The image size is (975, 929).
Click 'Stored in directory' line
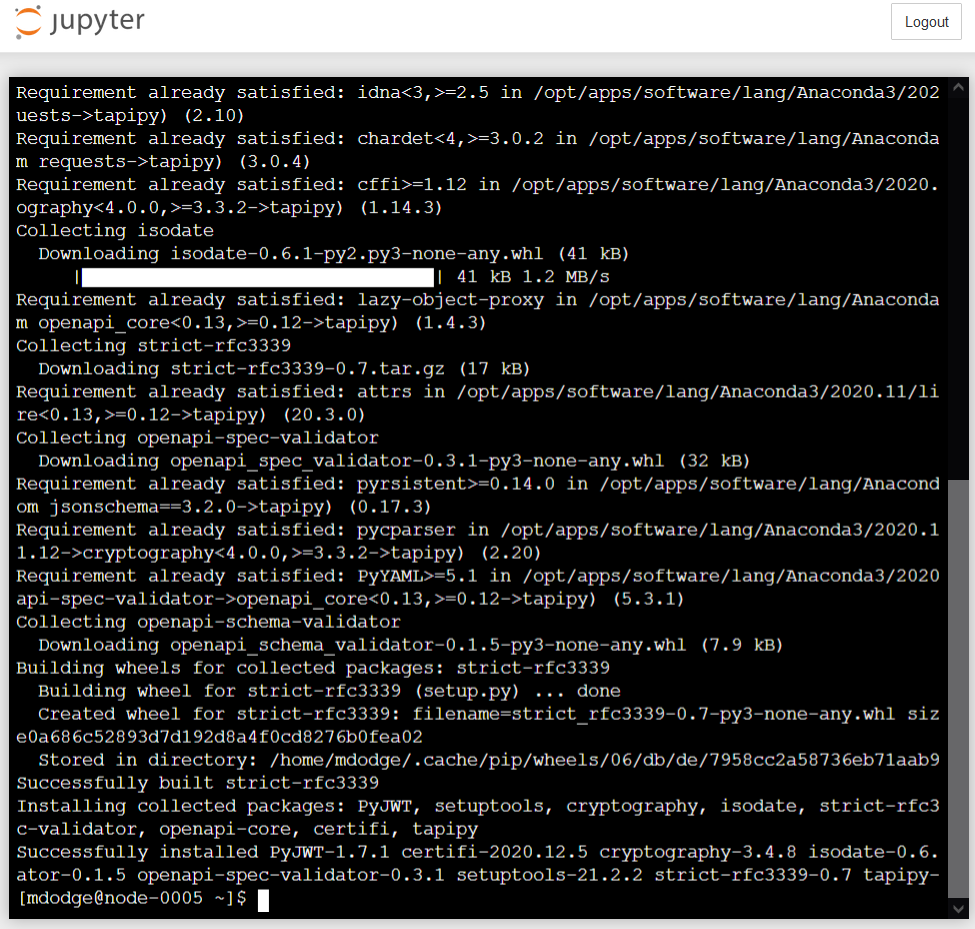coord(489,760)
